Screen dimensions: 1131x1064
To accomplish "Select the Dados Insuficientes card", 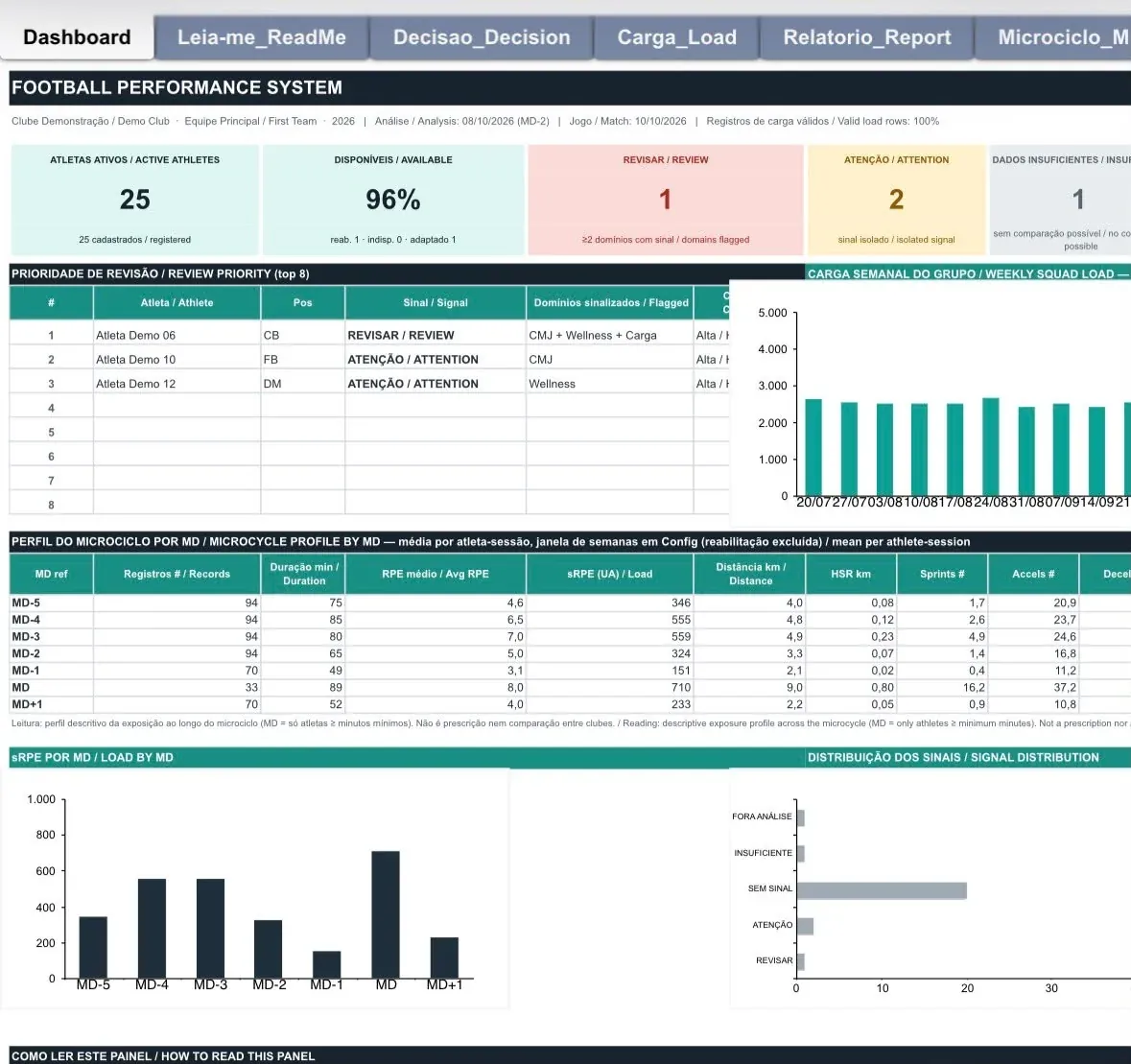I will pos(1060,200).
